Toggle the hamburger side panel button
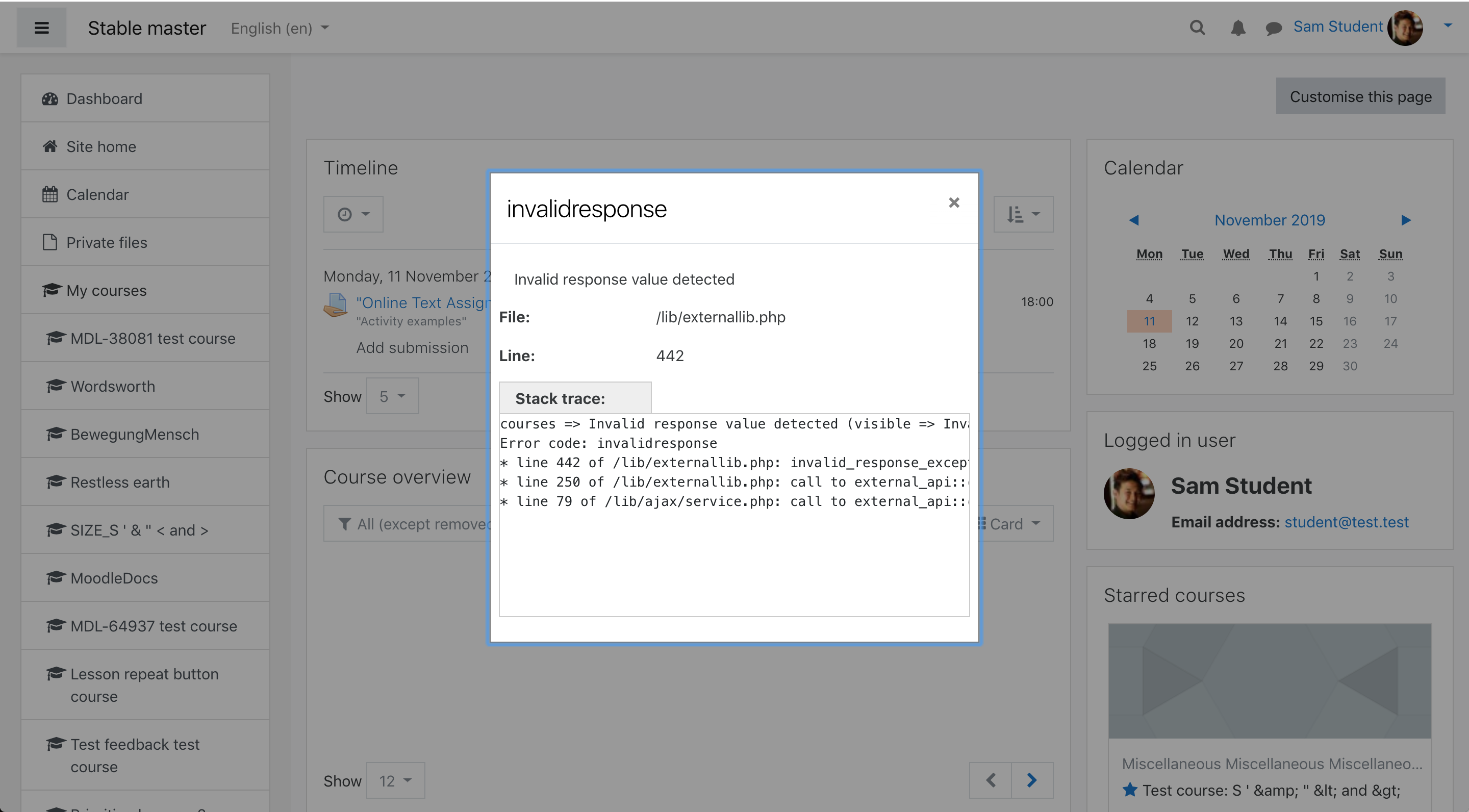The width and height of the screenshot is (1469, 812). [x=42, y=28]
